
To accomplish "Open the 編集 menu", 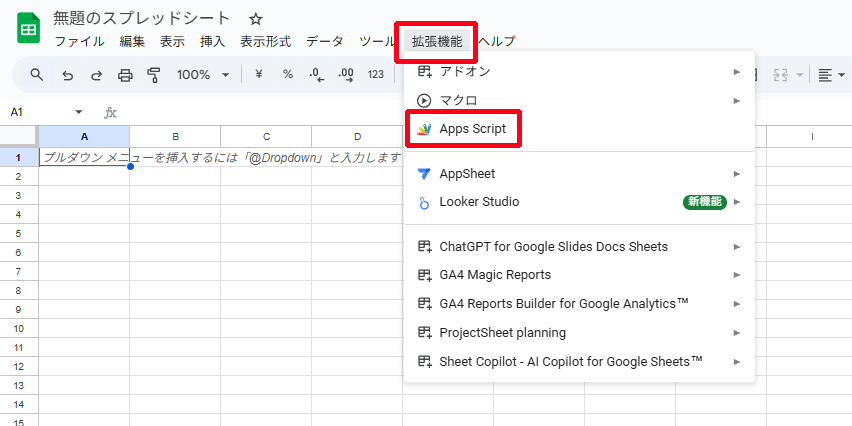I will tap(132, 41).
